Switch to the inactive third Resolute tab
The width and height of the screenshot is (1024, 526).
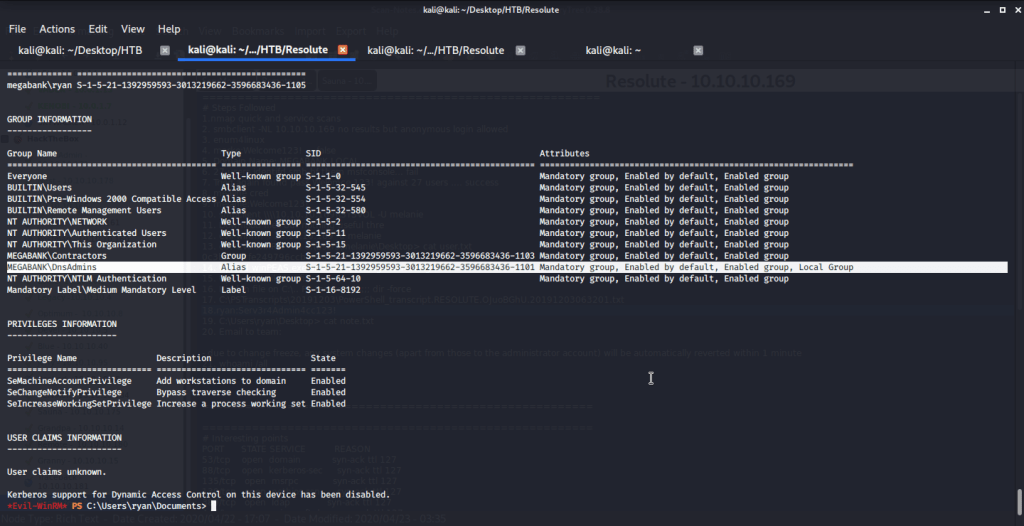(x=435, y=50)
